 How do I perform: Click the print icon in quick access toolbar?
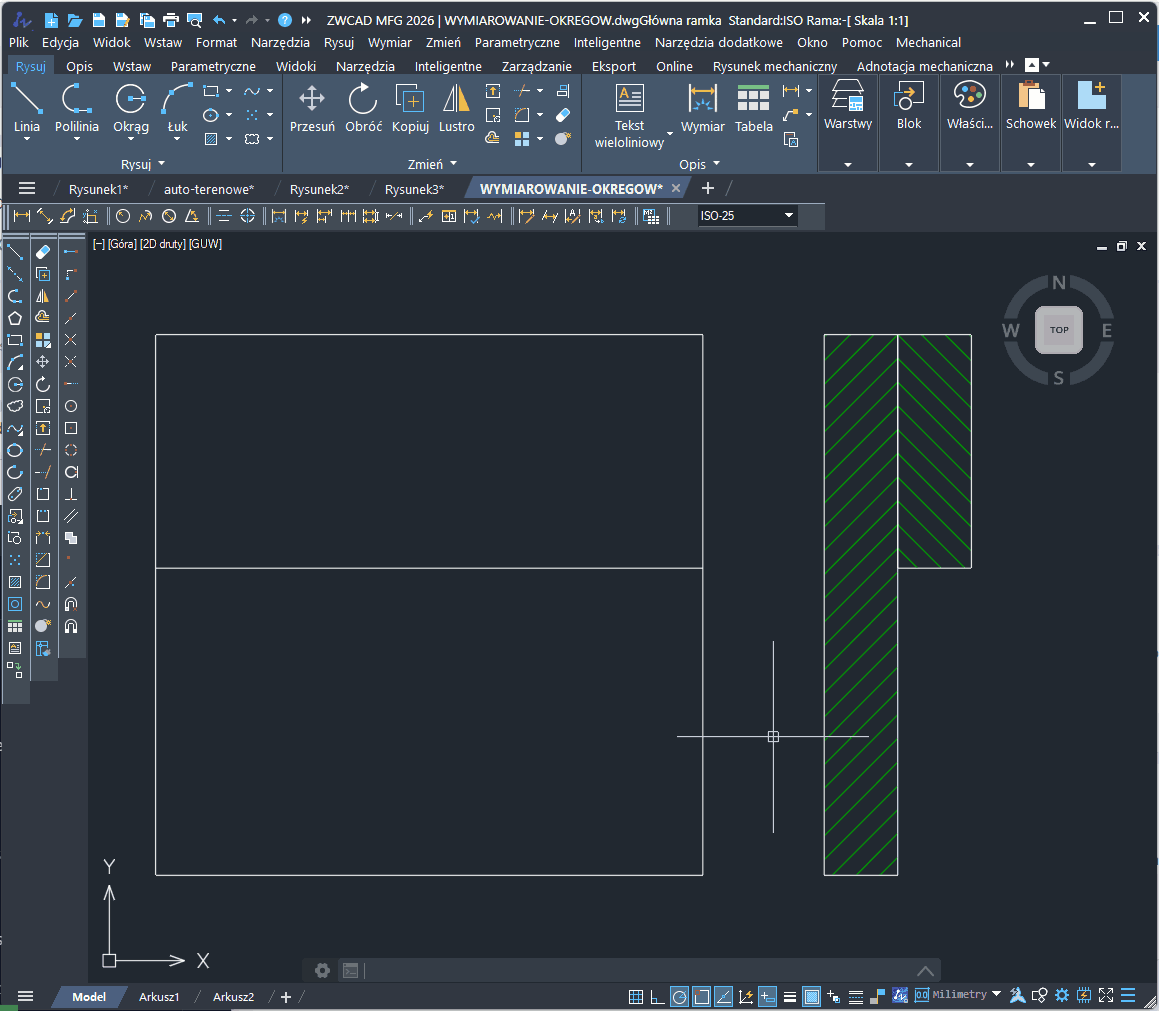pos(171,20)
